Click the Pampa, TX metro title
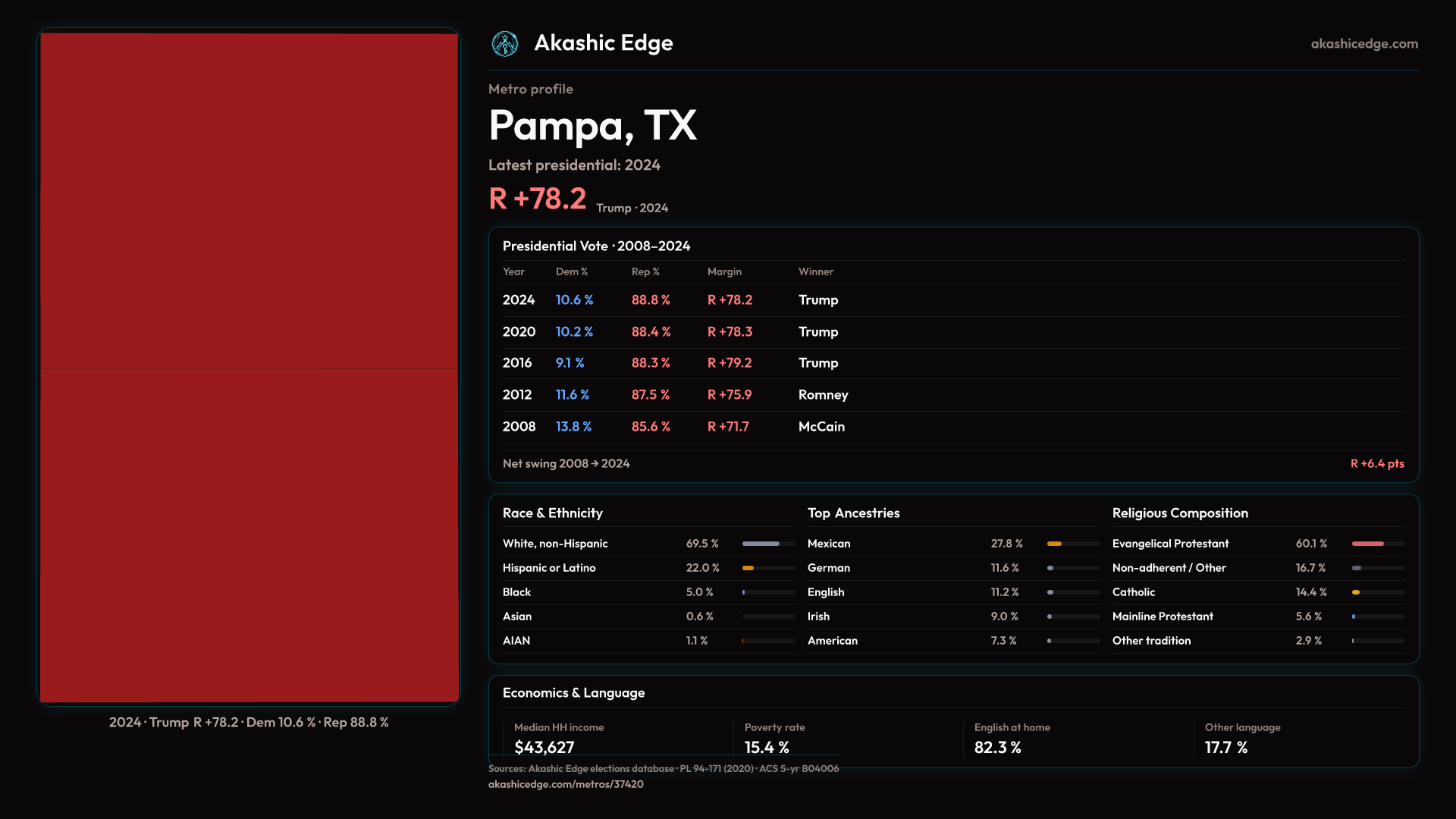Viewport: 1456px width, 819px height. (x=592, y=125)
